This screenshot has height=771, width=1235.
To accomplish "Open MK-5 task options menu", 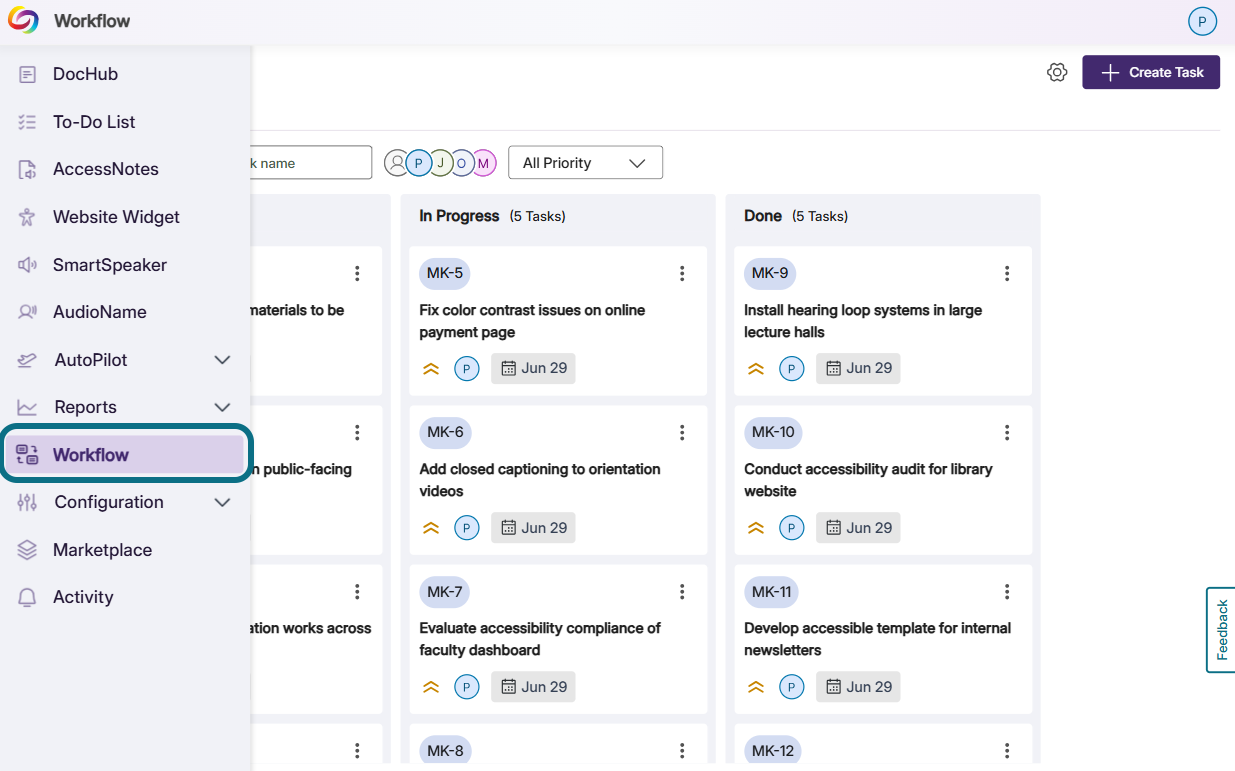I will (x=682, y=273).
